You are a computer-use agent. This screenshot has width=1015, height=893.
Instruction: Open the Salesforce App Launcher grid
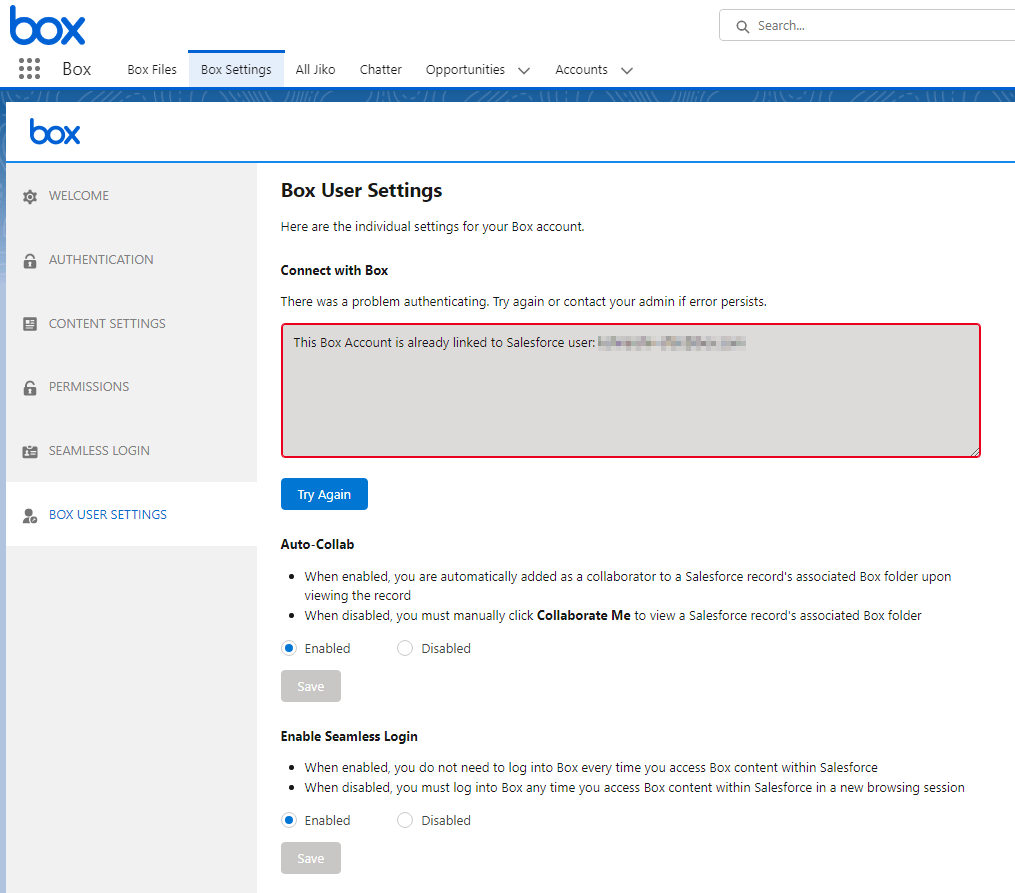[29, 69]
